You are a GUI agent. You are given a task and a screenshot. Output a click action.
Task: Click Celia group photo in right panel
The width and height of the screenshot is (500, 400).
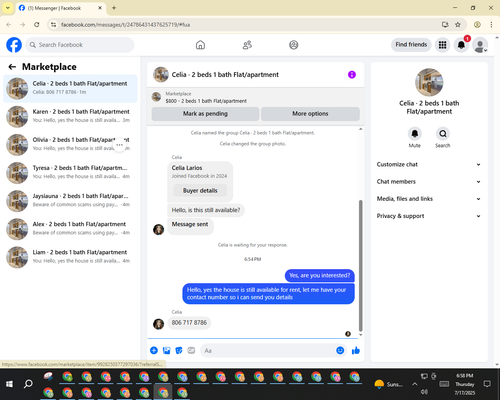pos(429,82)
